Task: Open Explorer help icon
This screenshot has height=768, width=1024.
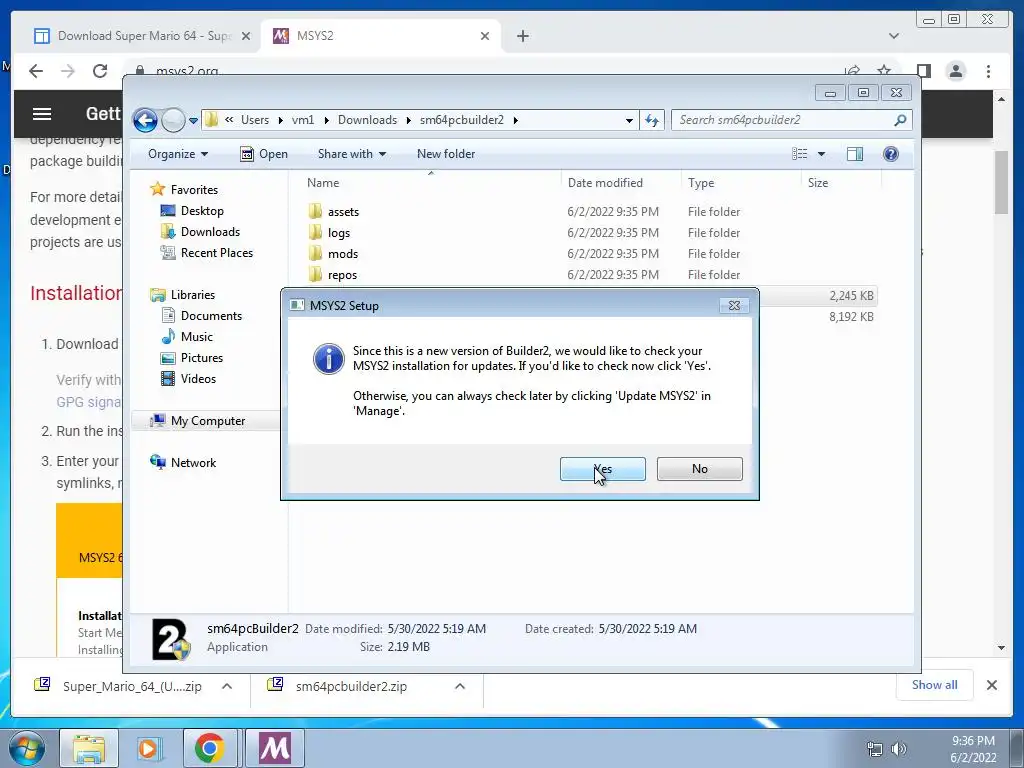Action: click(891, 154)
